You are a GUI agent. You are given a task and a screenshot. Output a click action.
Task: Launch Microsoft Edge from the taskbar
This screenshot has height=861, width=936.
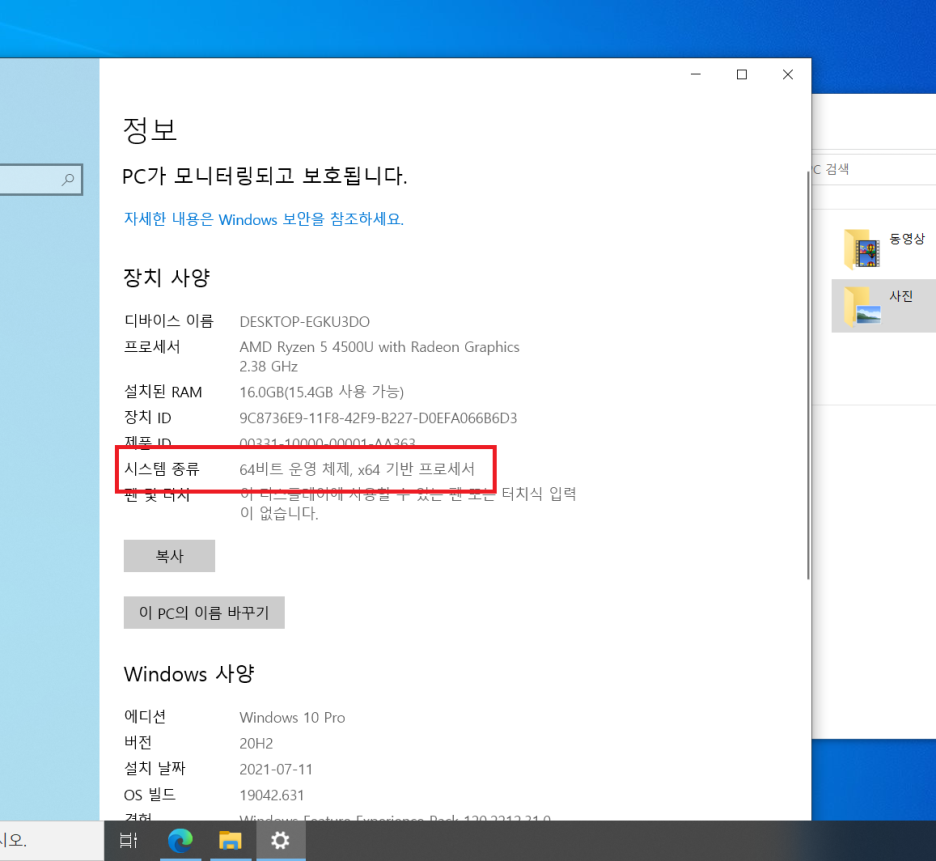180,841
